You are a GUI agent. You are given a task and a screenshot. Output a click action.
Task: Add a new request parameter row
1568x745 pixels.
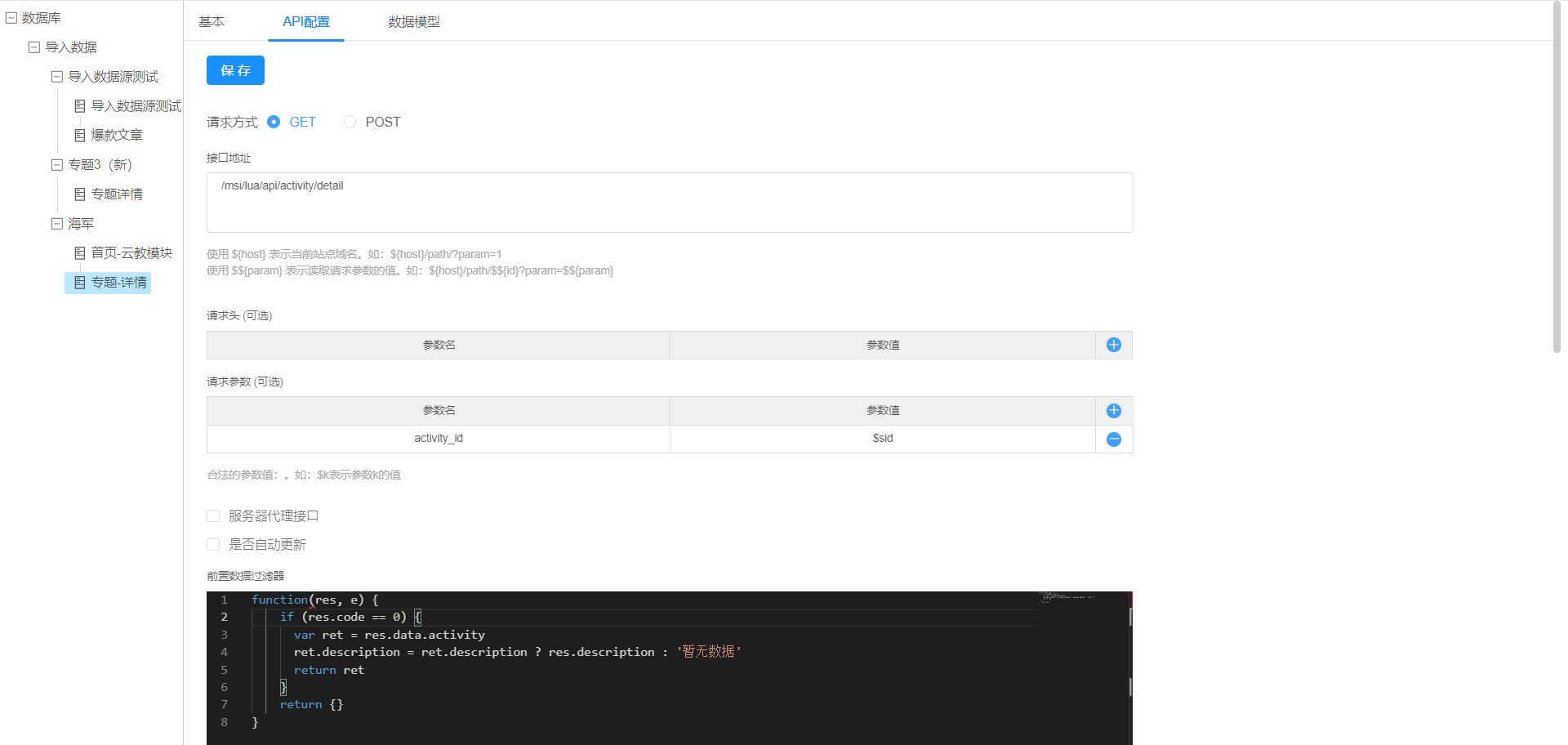(1113, 411)
